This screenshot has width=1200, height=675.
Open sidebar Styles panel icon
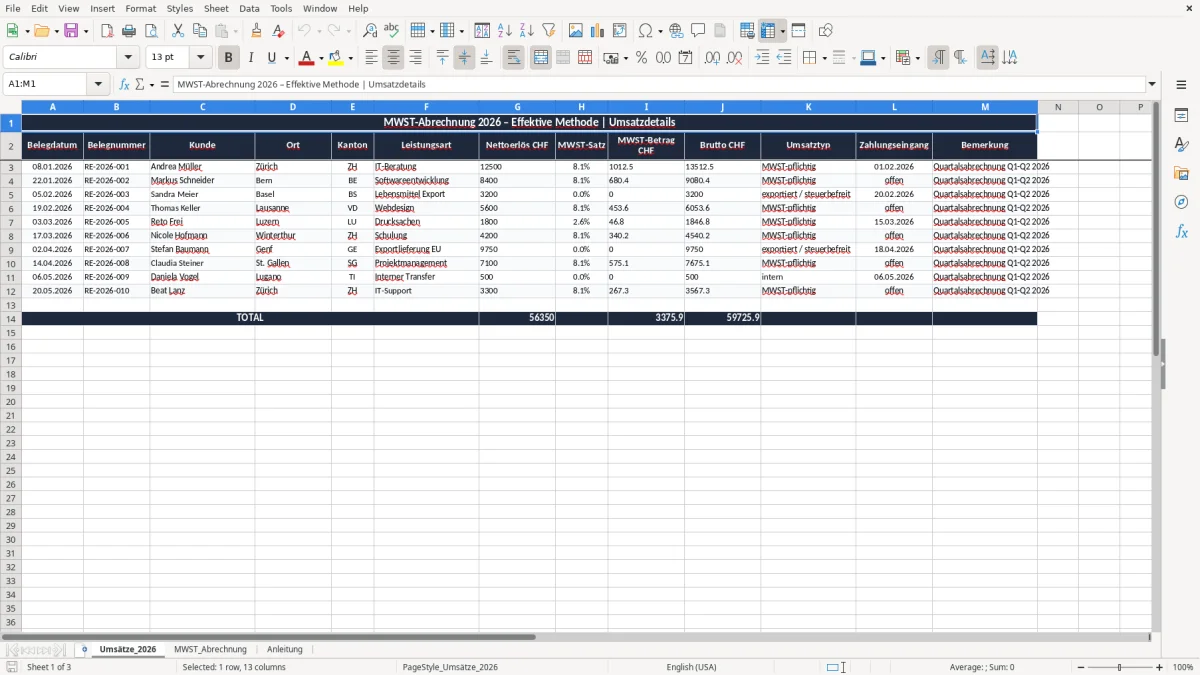point(1181,144)
